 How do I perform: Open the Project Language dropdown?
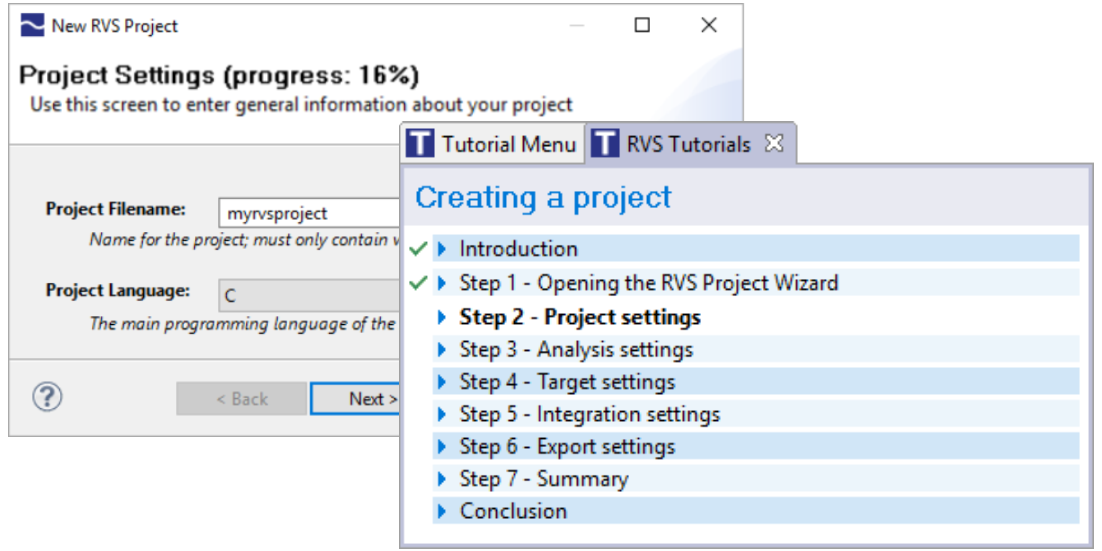[310, 296]
